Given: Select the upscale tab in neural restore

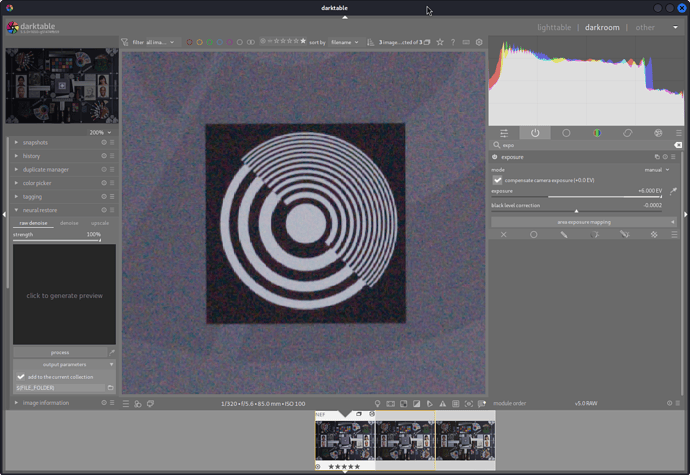Looking at the screenshot, I should (100, 223).
